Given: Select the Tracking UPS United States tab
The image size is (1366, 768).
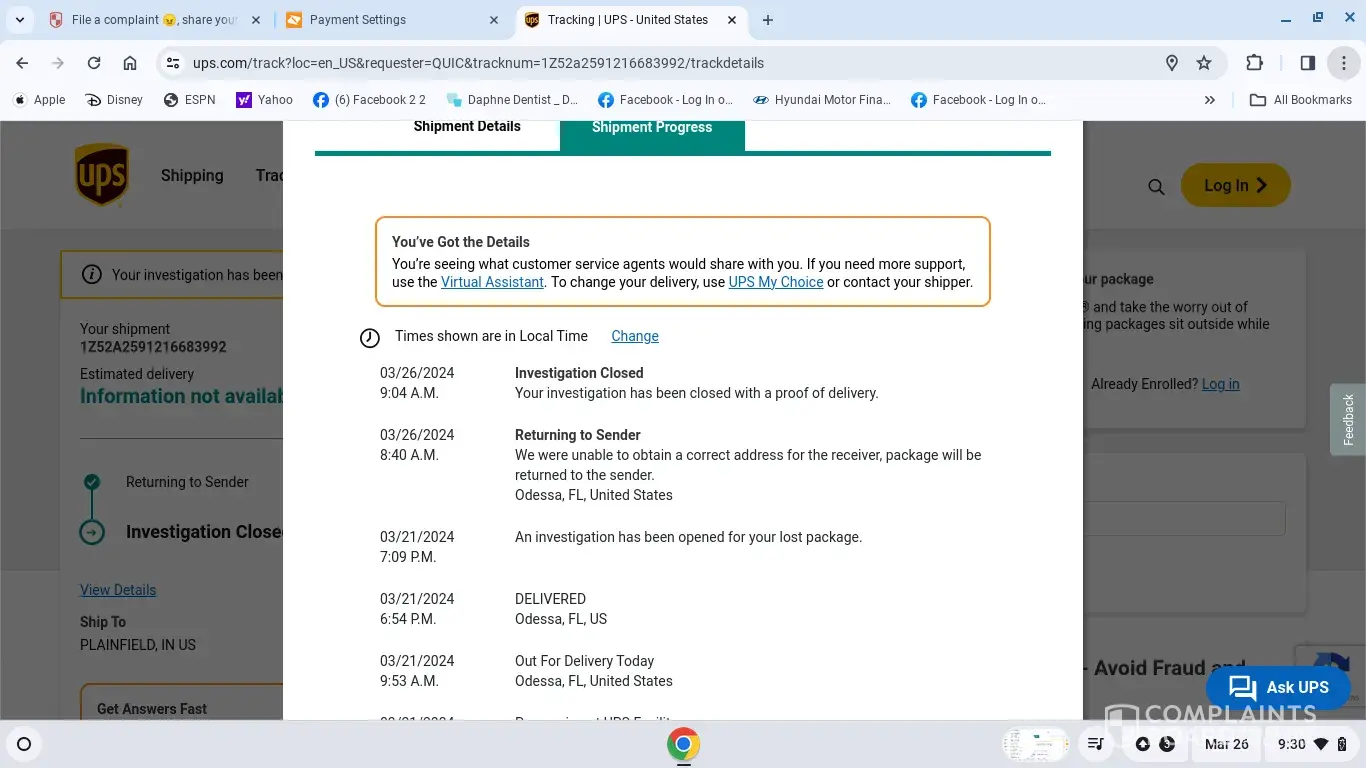Looking at the screenshot, I should [632, 20].
